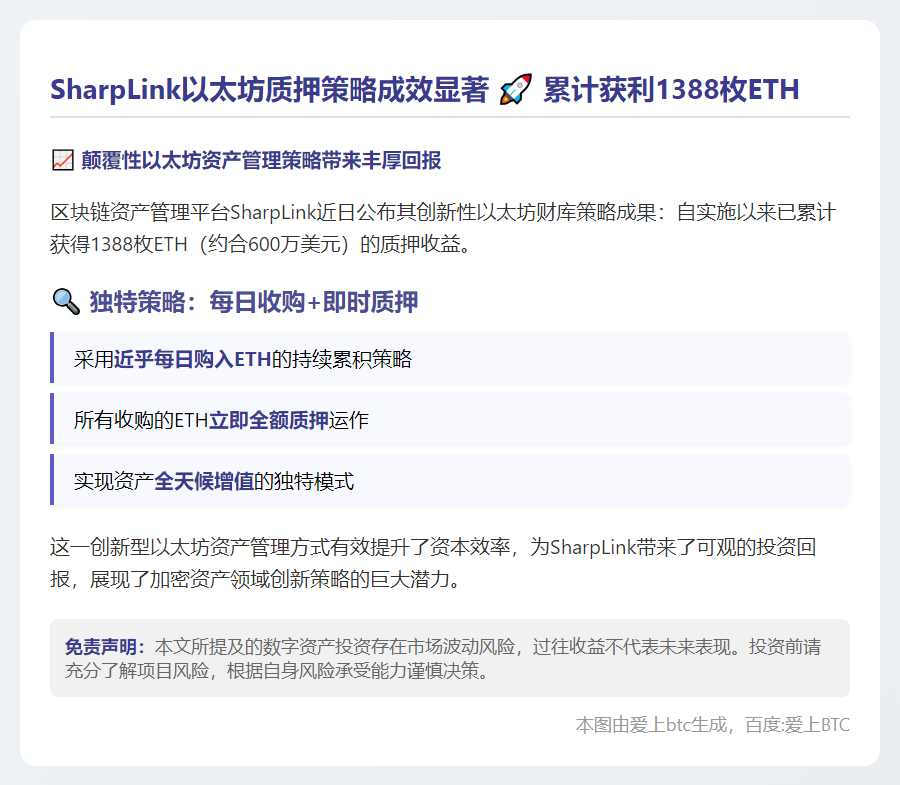Select the list item ending with 运作
The height and width of the screenshot is (785, 900).
pyautogui.click(x=450, y=420)
